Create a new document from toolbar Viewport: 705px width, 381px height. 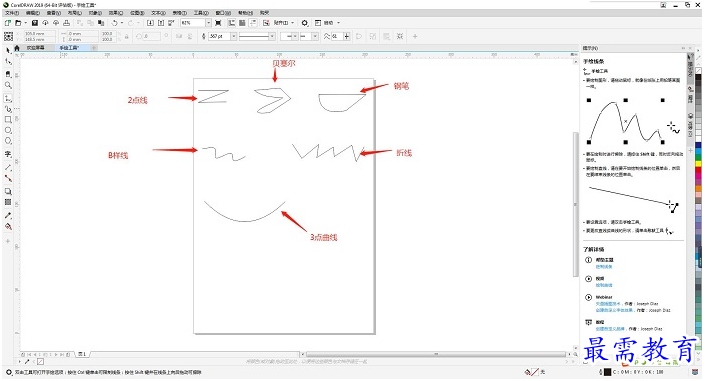point(8,22)
